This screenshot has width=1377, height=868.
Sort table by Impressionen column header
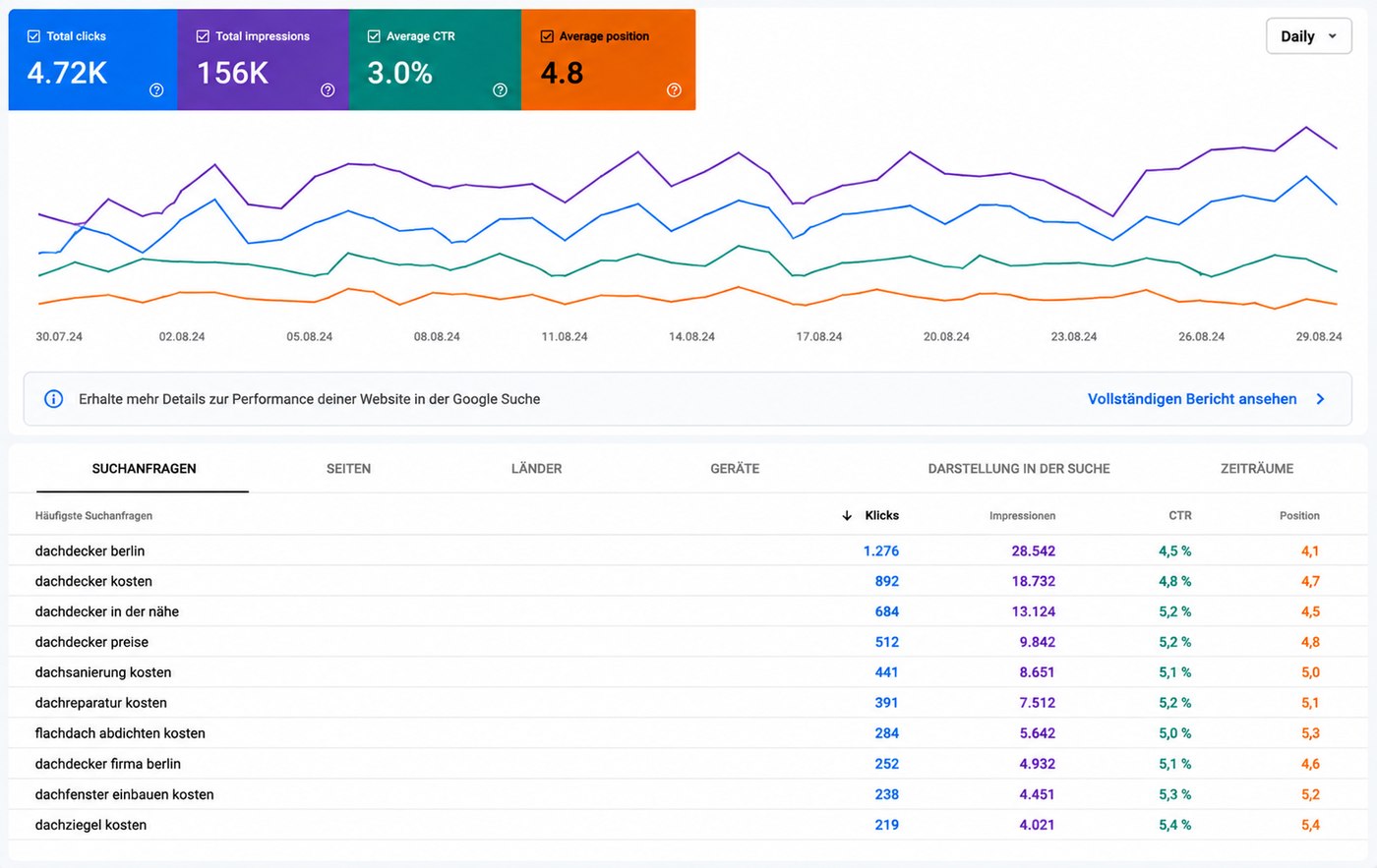1022,516
